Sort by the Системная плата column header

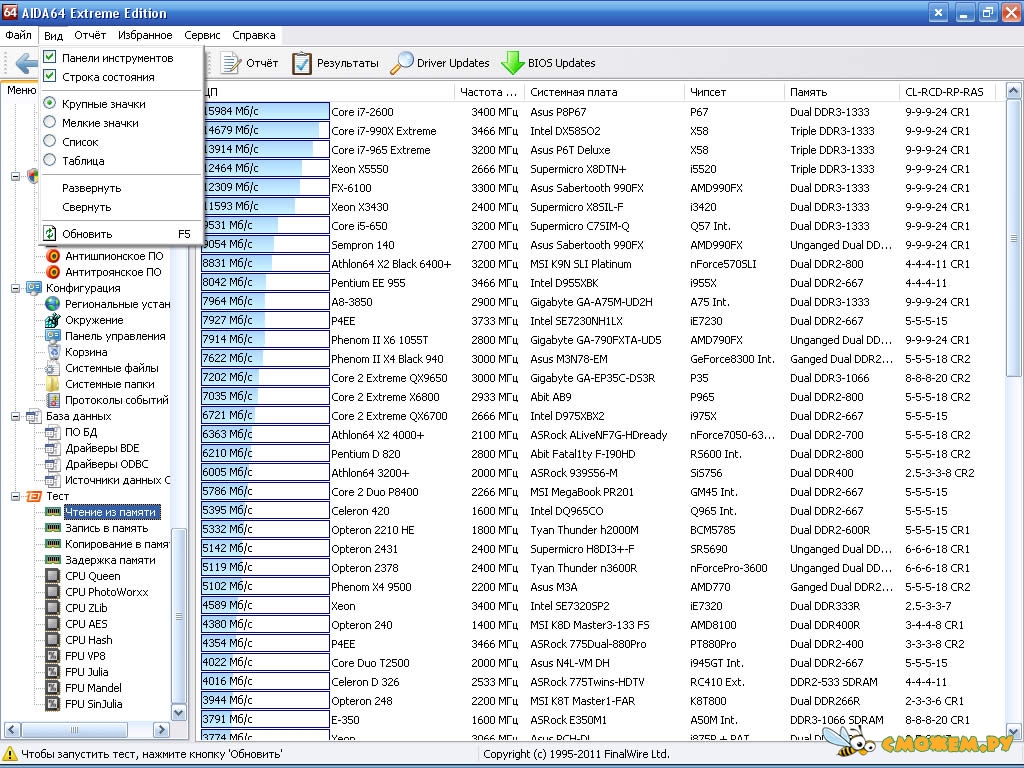(x=604, y=92)
